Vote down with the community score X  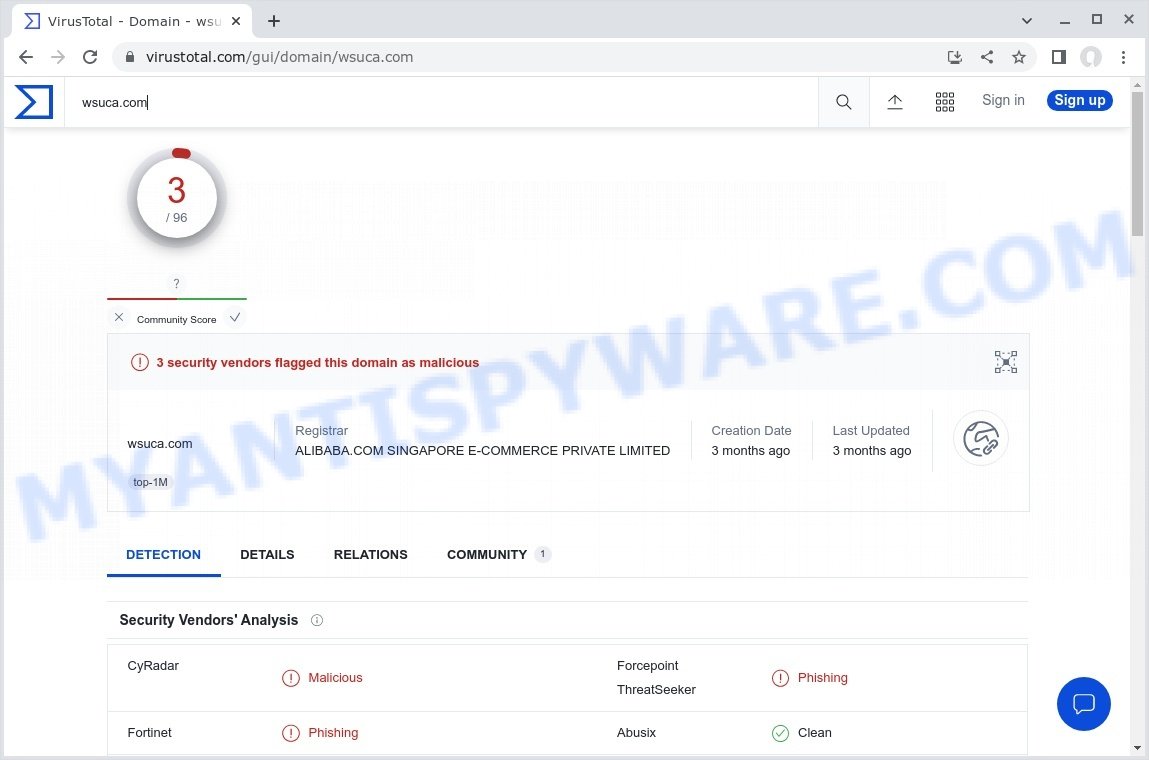(x=119, y=317)
